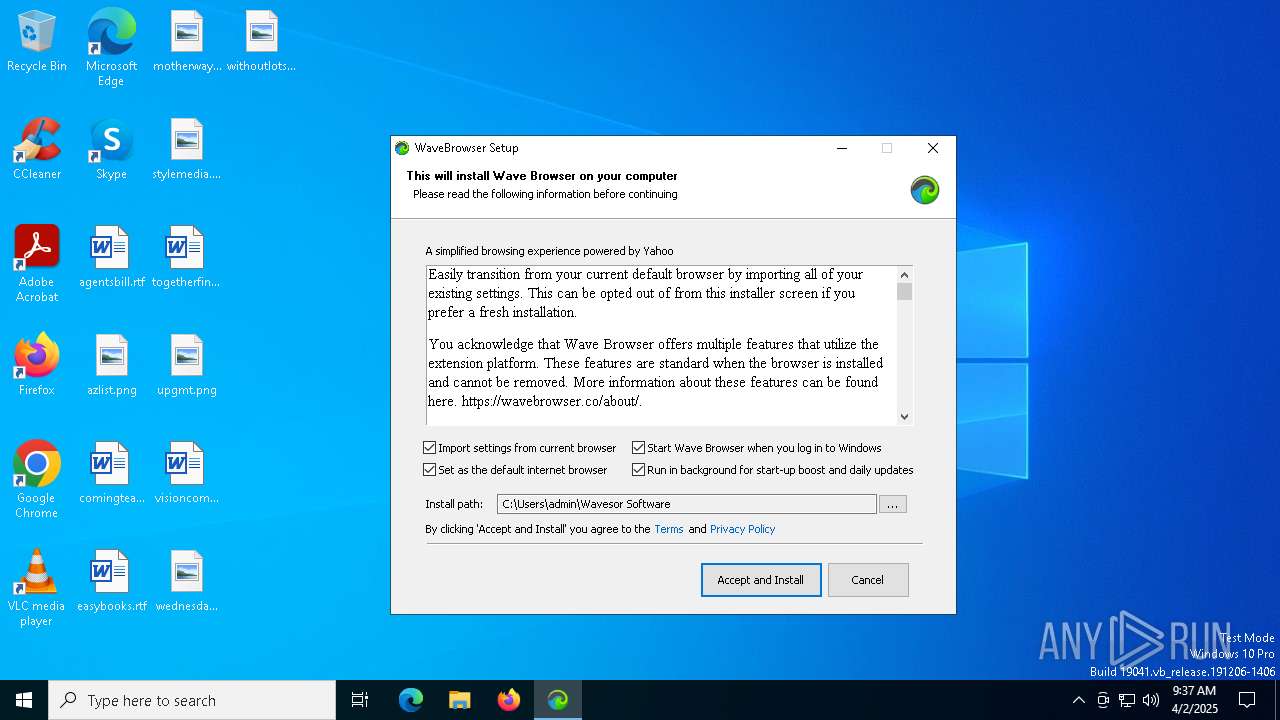Show hidden system tray icons
This screenshot has width=1280, height=720.
[x=1078, y=700]
